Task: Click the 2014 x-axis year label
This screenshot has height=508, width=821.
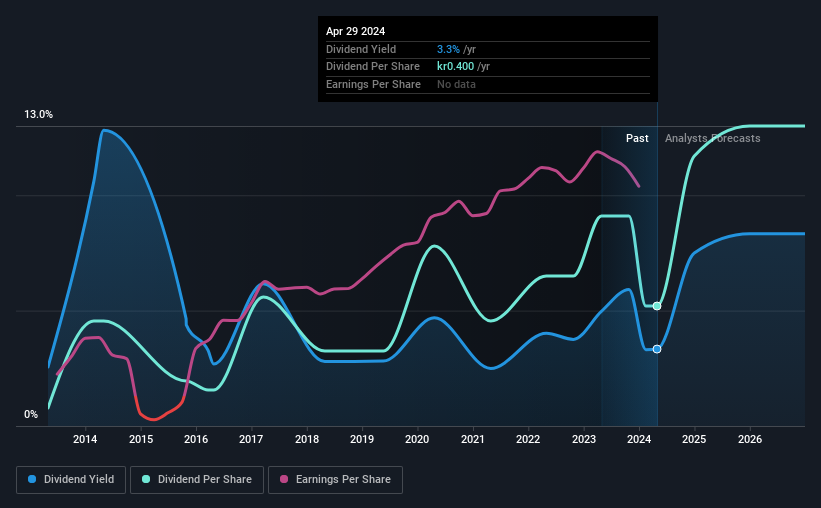Action: [85, 439]
